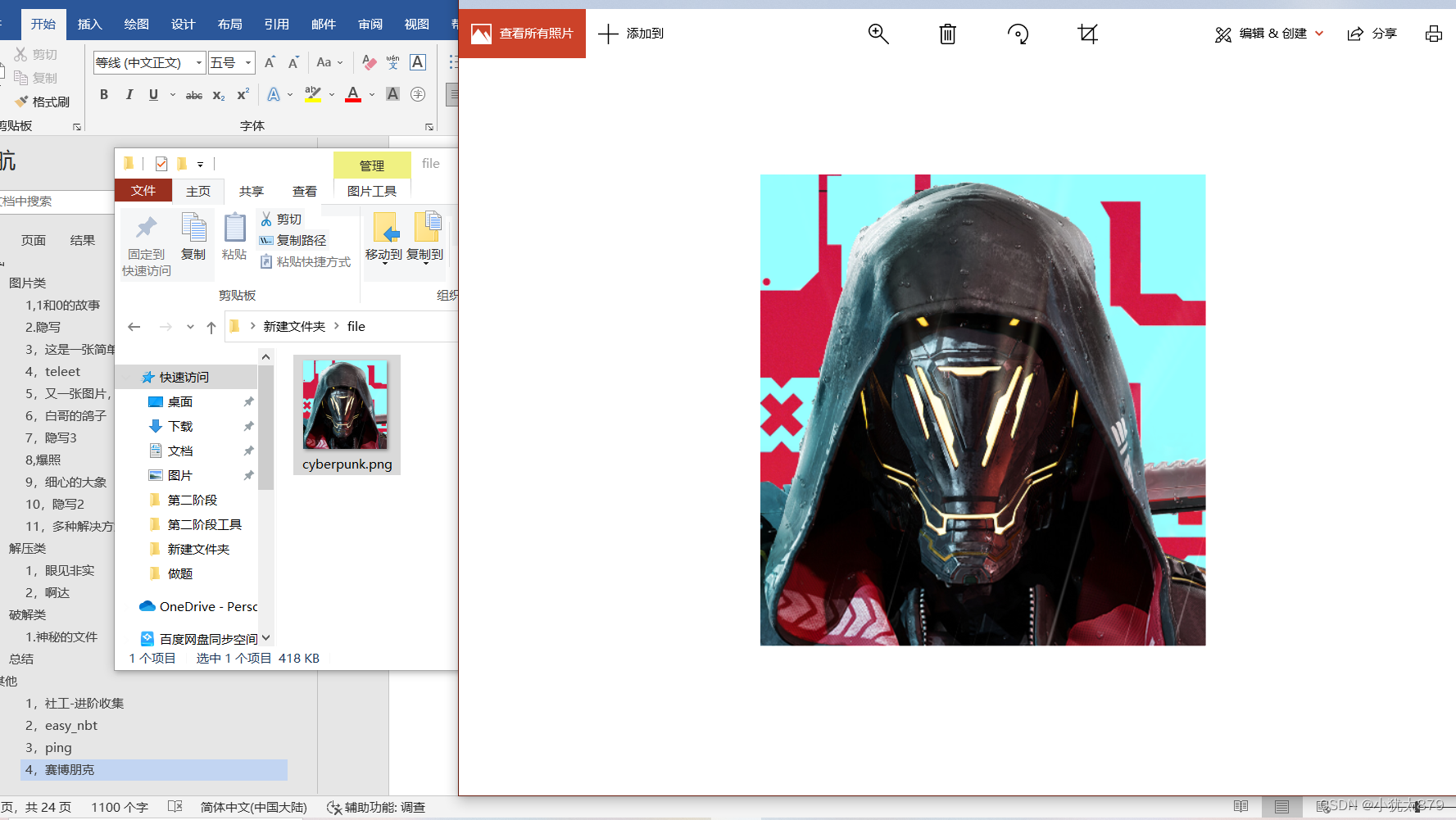This screenshot has width=1456, height=820.
Task: Open the recent locations dropdown in Explorer
Action: pyautogui.click(x=190, y=327)
